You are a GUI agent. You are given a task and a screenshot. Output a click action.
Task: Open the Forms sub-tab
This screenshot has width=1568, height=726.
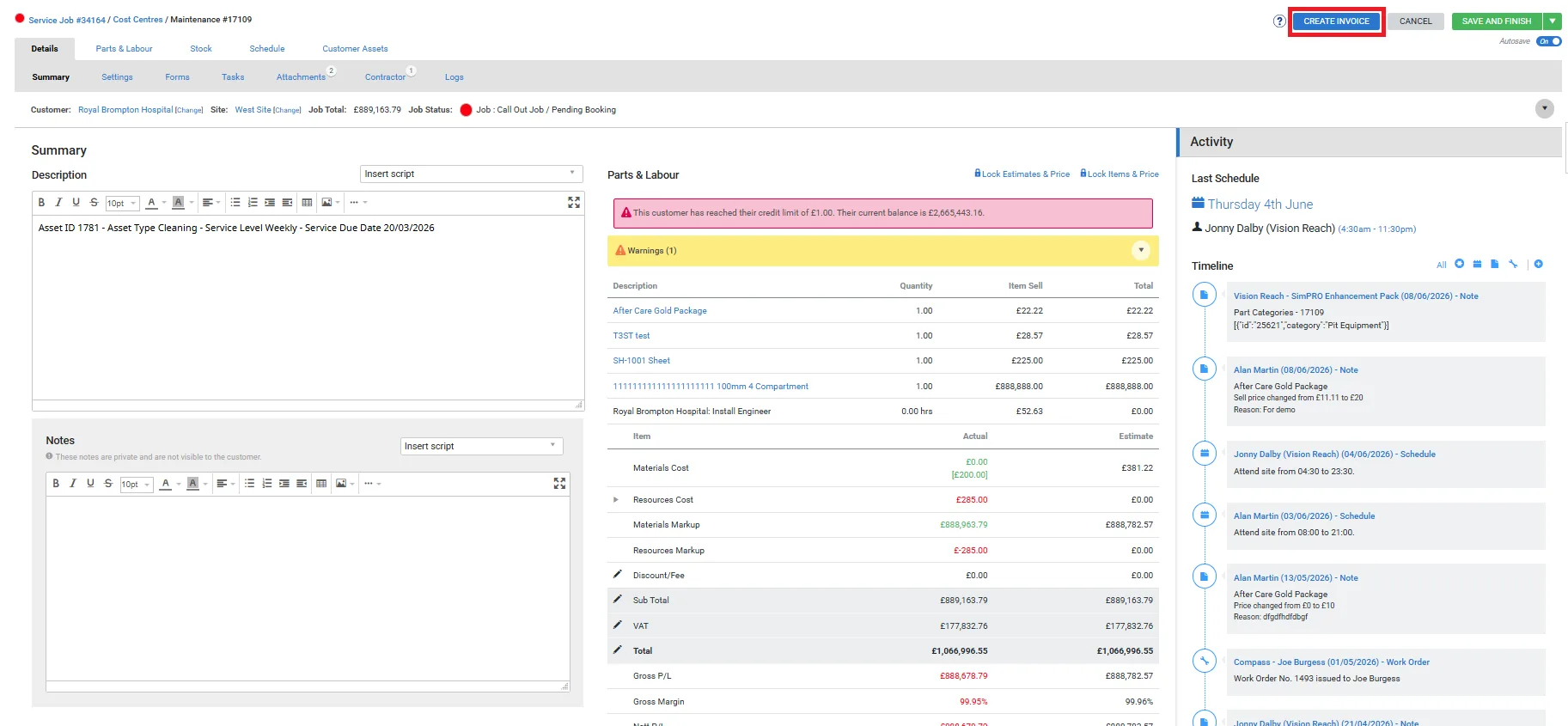pyautogui.click(x=177, y=77)
